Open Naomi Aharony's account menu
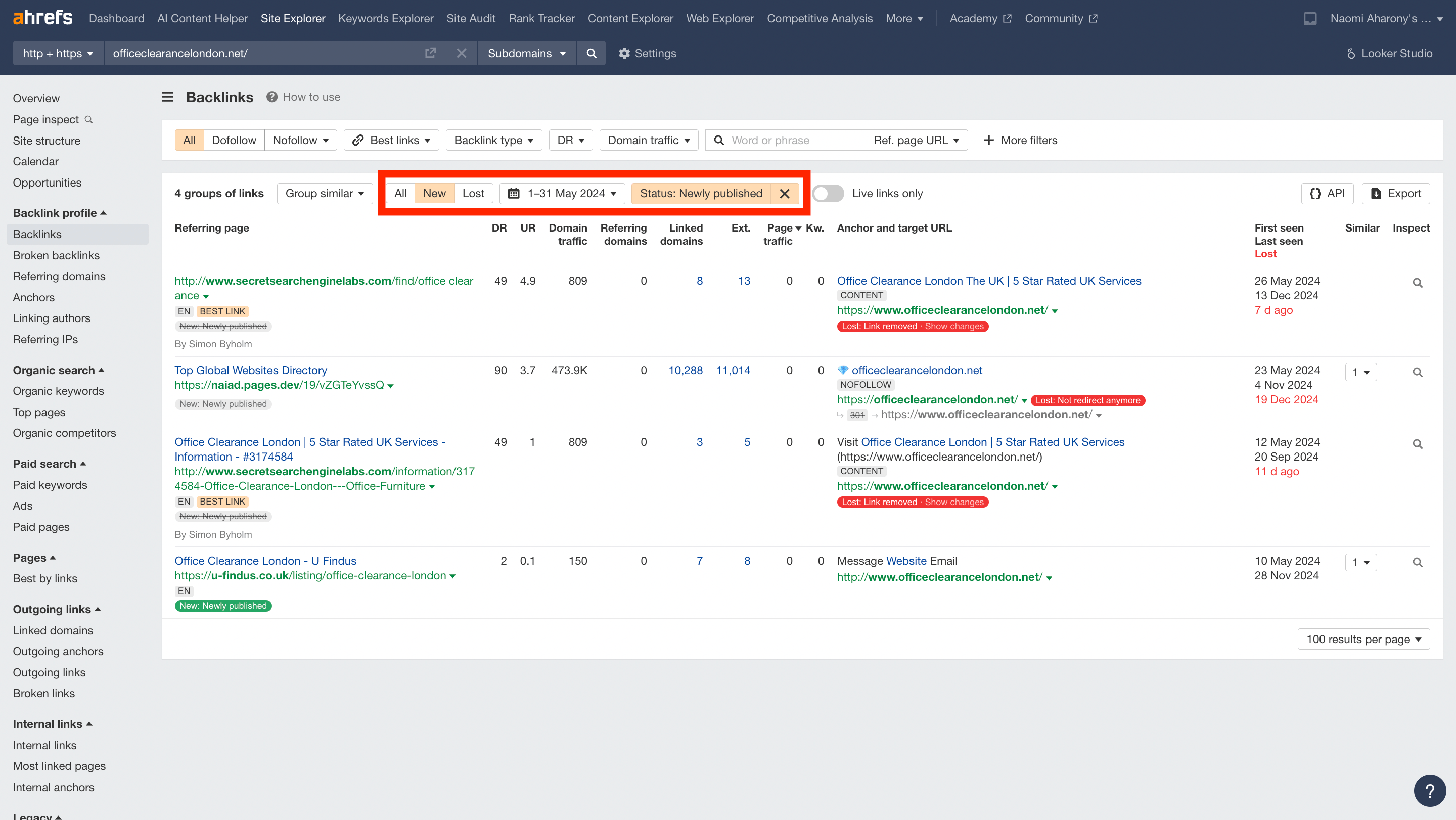 (1386, 18)
